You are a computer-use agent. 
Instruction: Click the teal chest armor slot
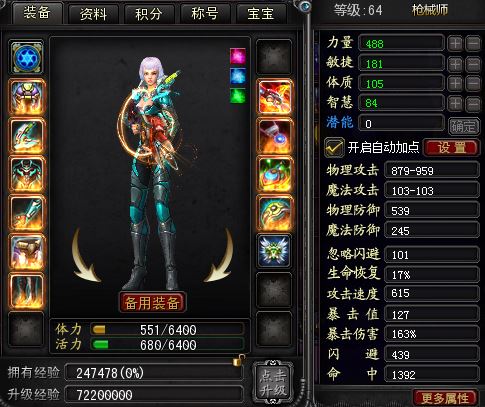(27, 175)
